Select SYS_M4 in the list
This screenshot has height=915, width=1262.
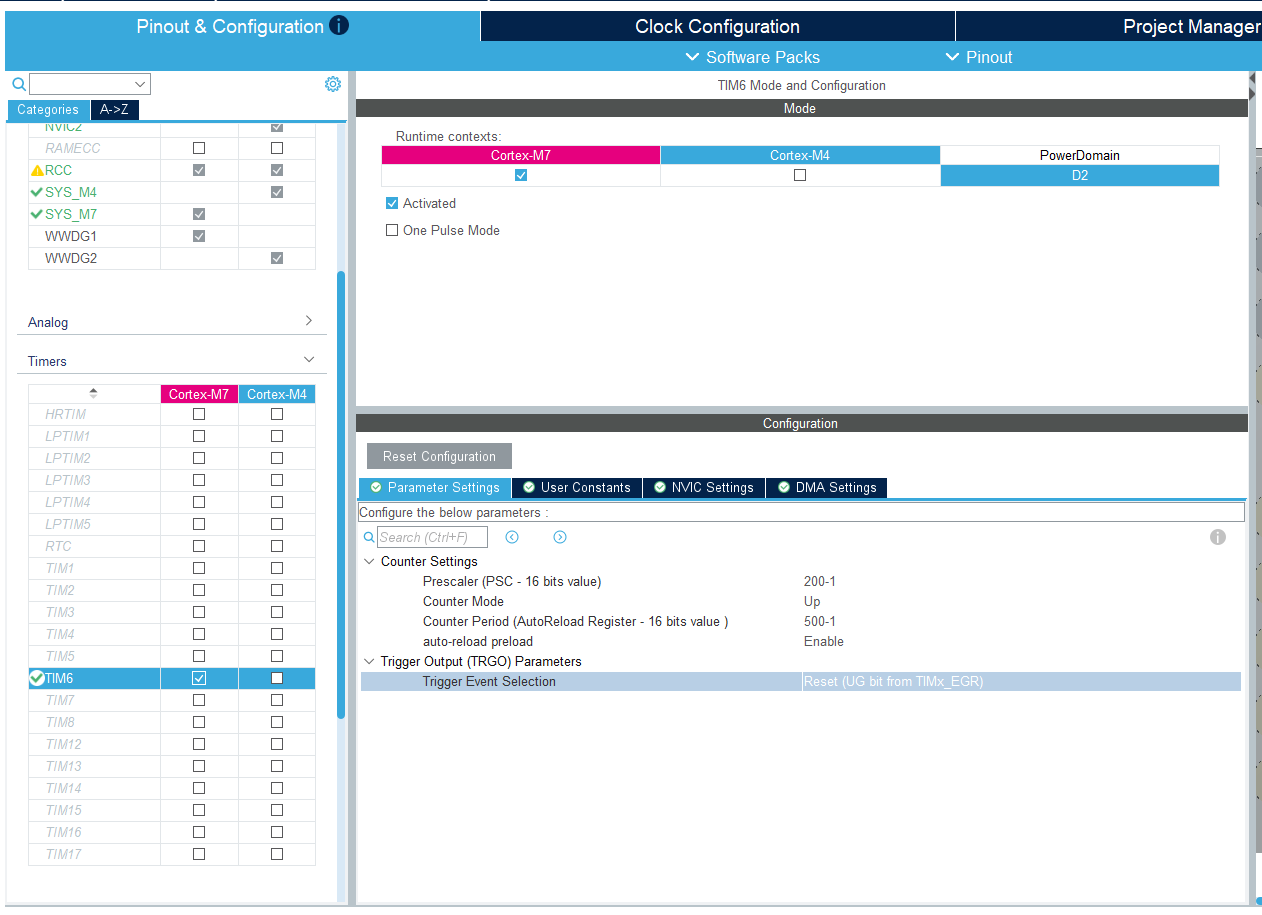pyautogui.click(x=71, y=192)
